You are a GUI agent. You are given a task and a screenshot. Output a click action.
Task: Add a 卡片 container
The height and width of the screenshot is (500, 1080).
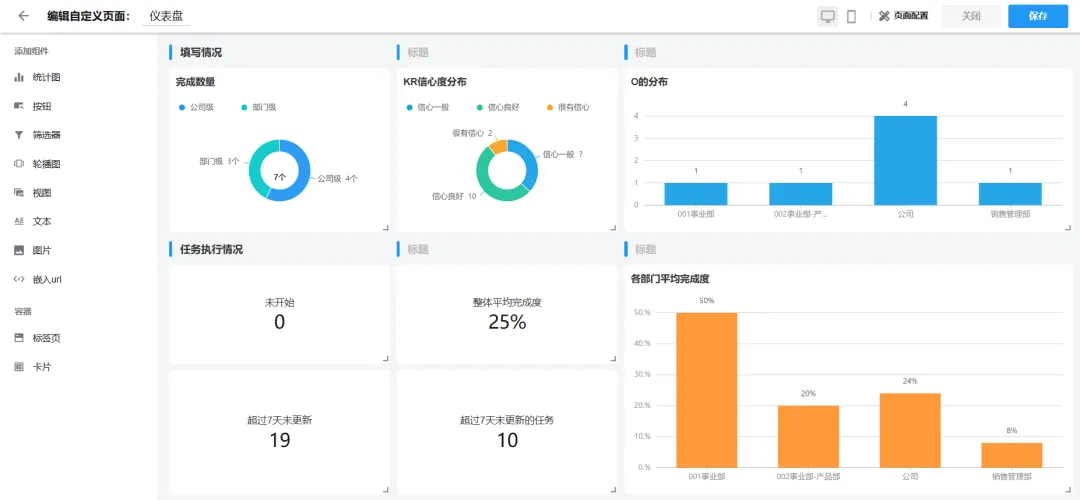point(33,367)
